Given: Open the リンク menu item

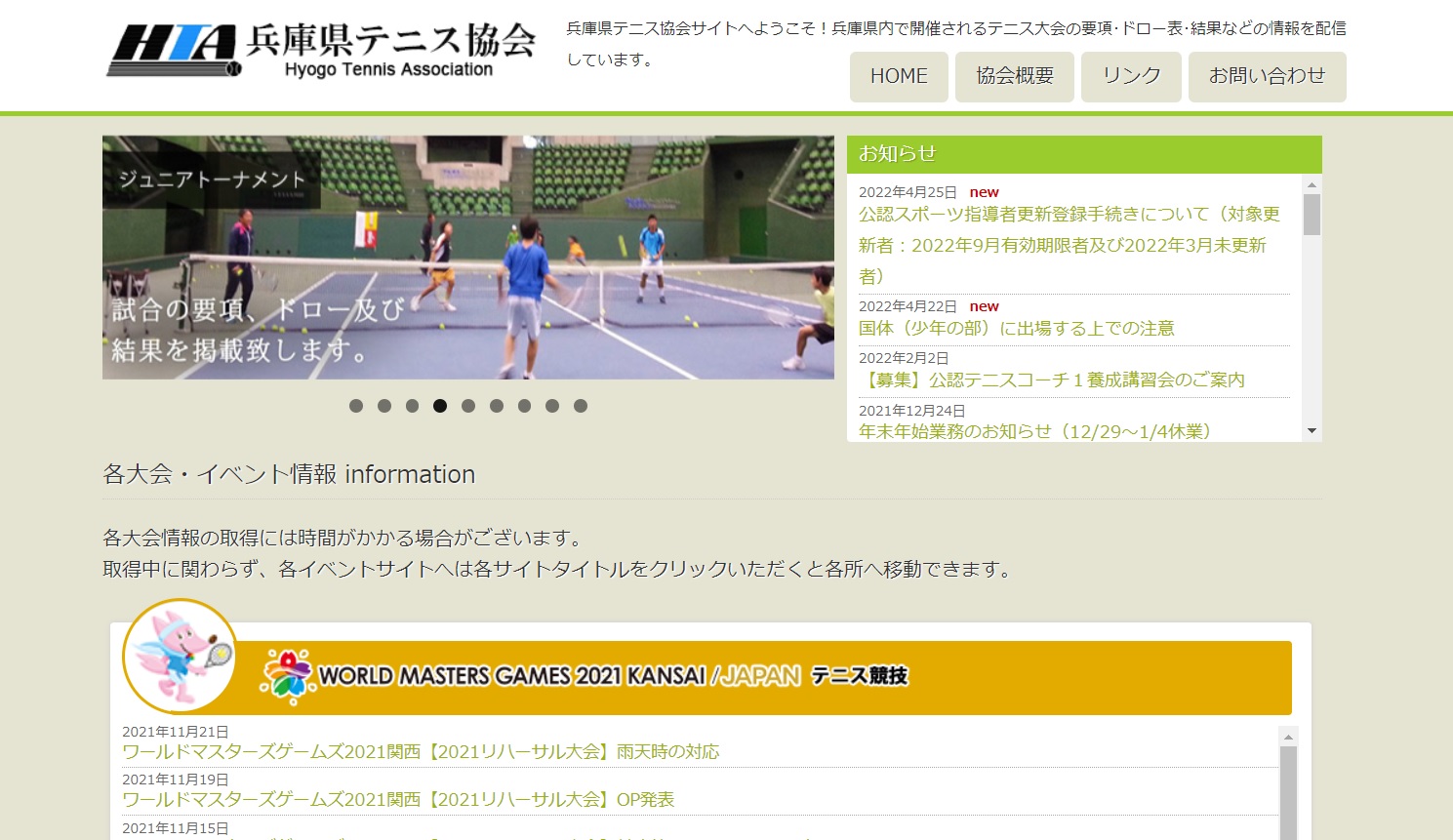Looking at the screenshot, I should click(1131, 76).
